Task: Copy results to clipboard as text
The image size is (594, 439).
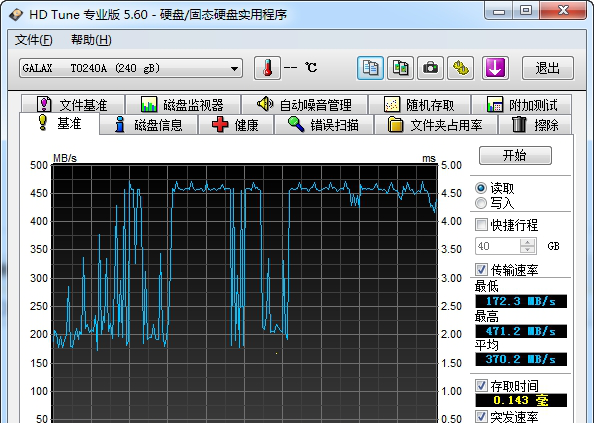Action: 370,68
